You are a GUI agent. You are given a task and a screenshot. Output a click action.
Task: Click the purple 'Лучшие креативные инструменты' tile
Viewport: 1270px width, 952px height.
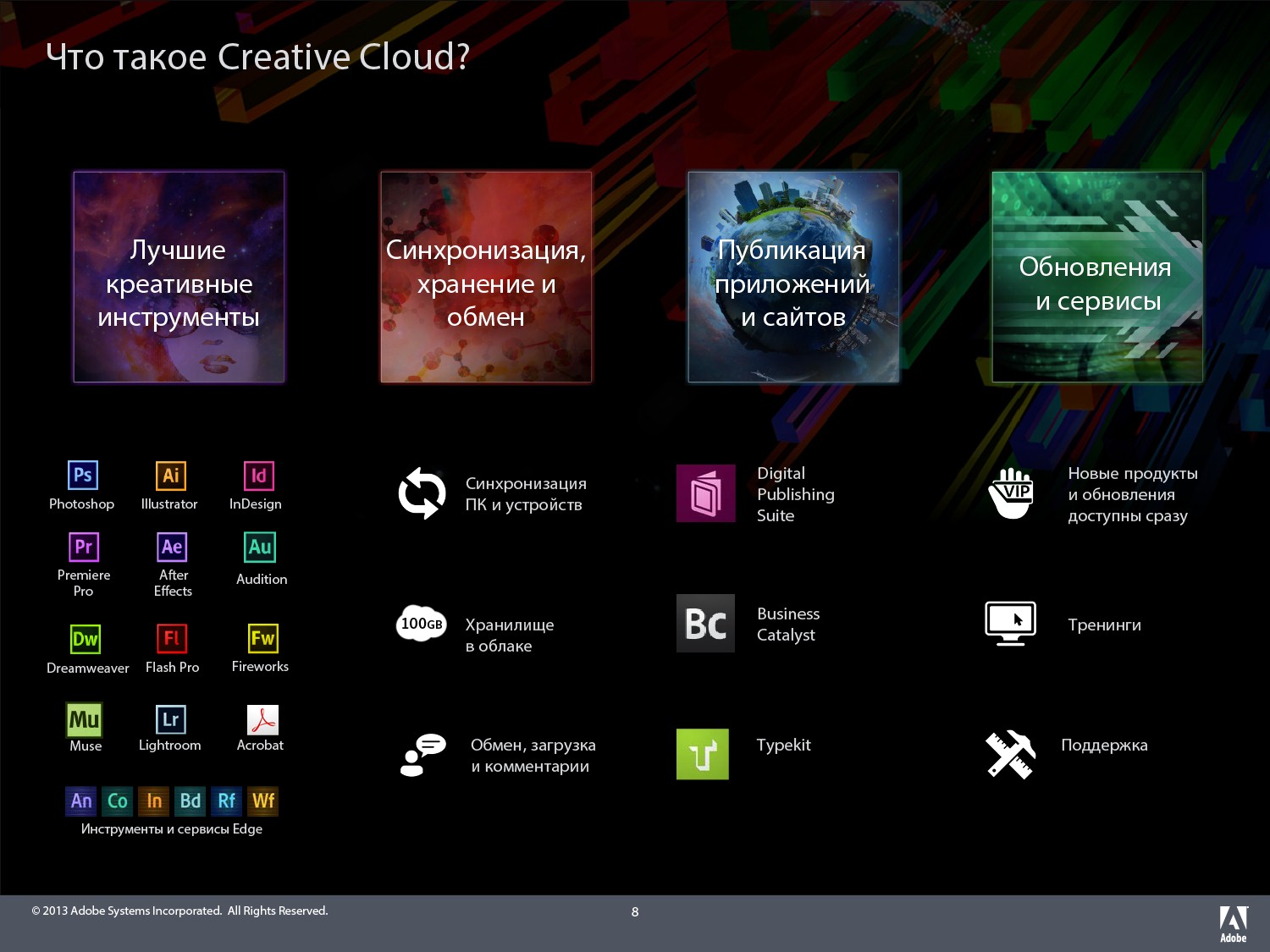[x=179, y=277]
